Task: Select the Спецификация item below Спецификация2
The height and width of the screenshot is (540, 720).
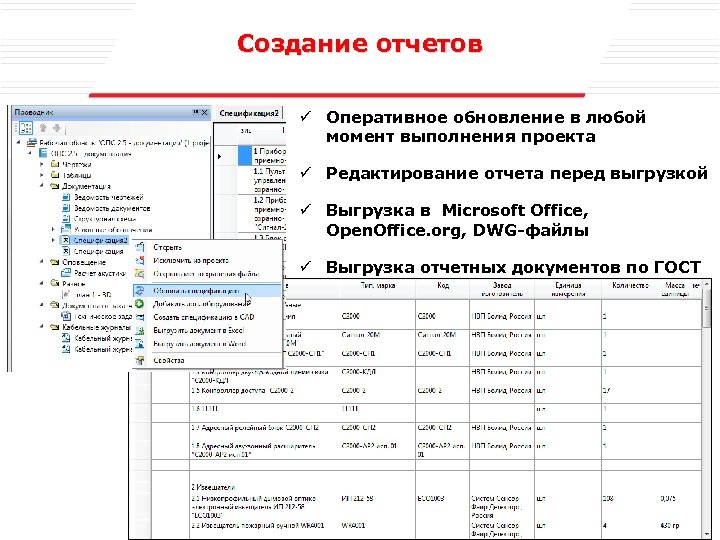Action: pyautogui.click(x=98, y=251)
